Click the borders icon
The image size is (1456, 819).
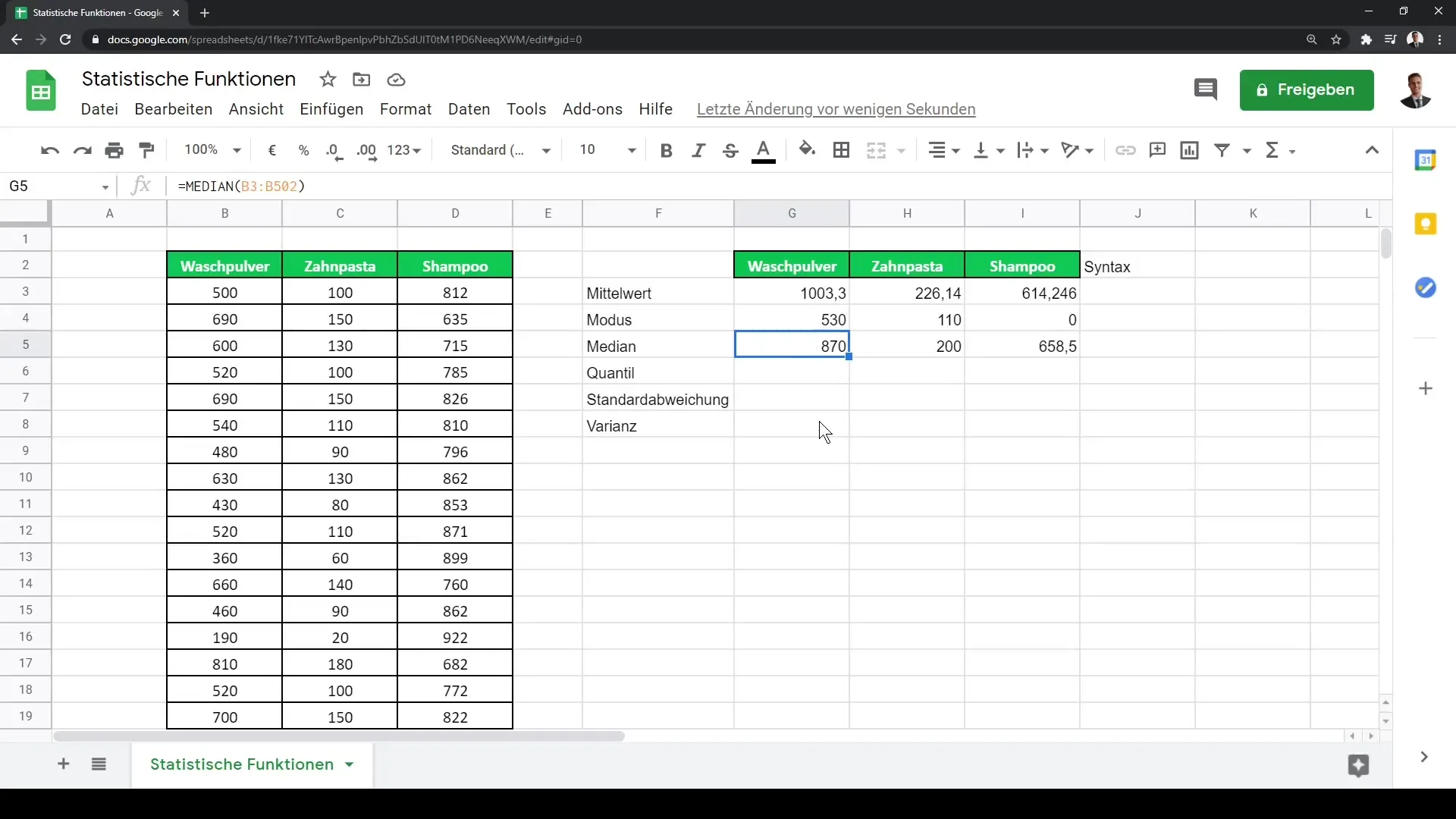(x=841, y=150)
